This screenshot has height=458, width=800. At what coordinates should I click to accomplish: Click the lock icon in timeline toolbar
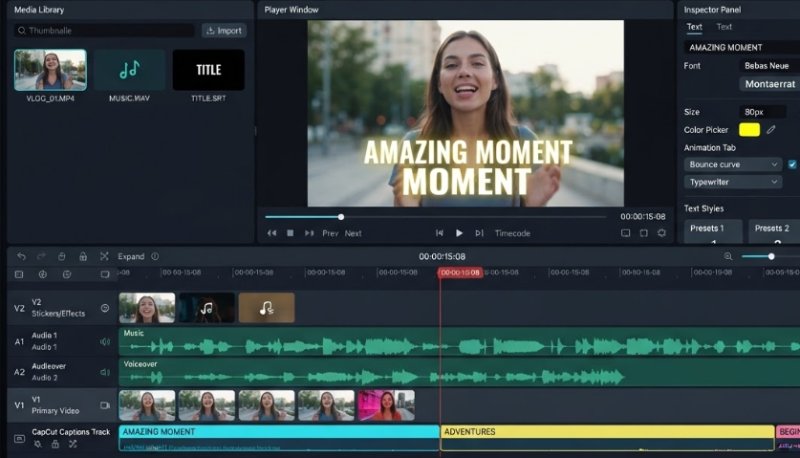click(x=83, y=256)
